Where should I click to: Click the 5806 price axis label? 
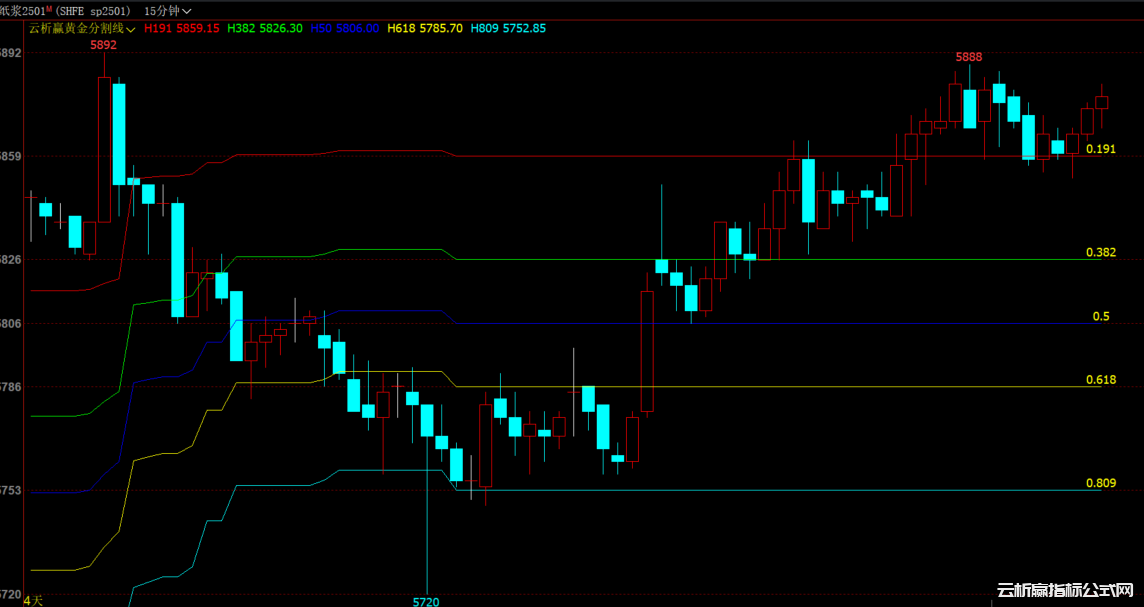pos(11,323)
